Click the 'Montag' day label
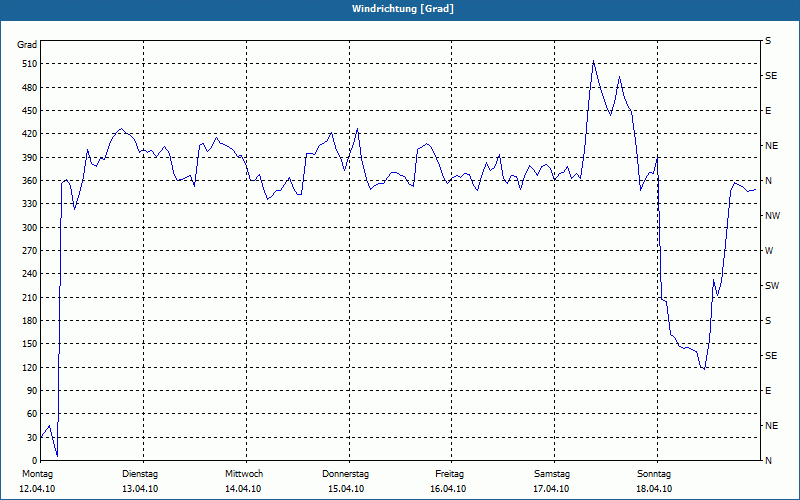 tap(37, 474)
